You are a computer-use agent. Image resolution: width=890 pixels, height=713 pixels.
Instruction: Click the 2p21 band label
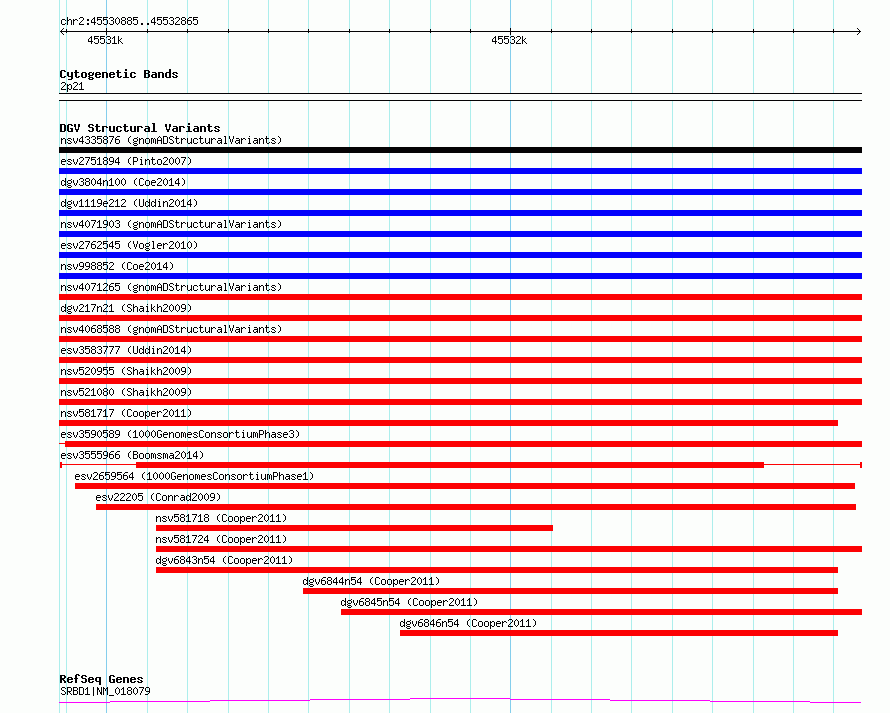point(72,86)
